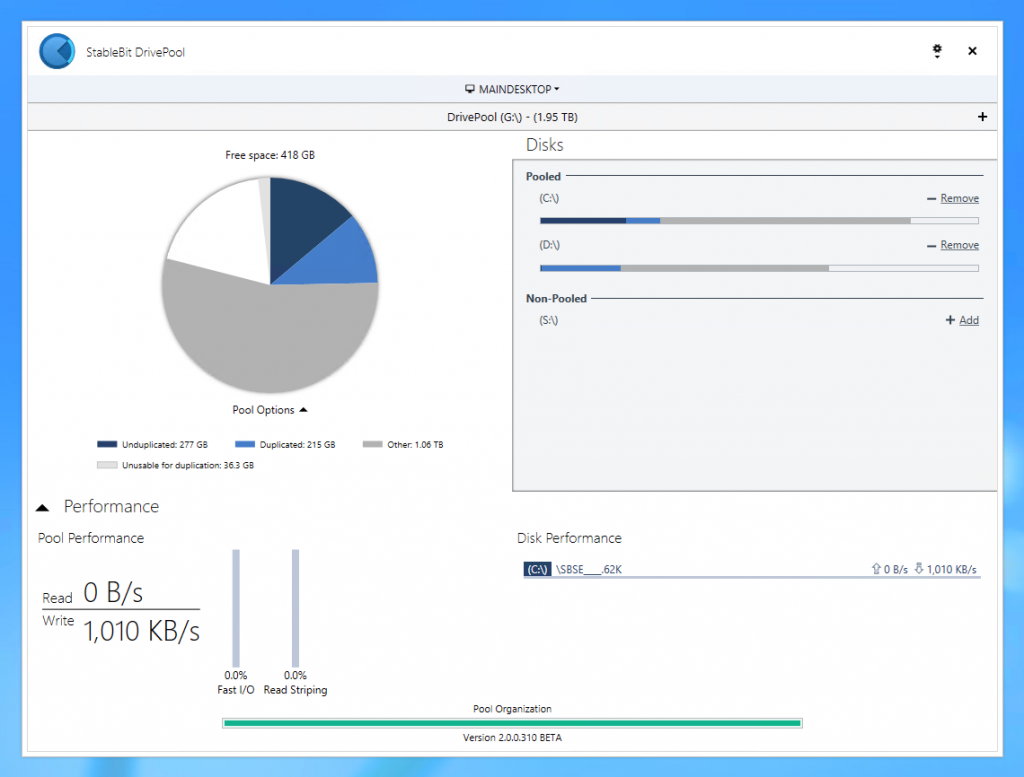
Task: Click the pool usage pie chart
Action: click(270, 285)
